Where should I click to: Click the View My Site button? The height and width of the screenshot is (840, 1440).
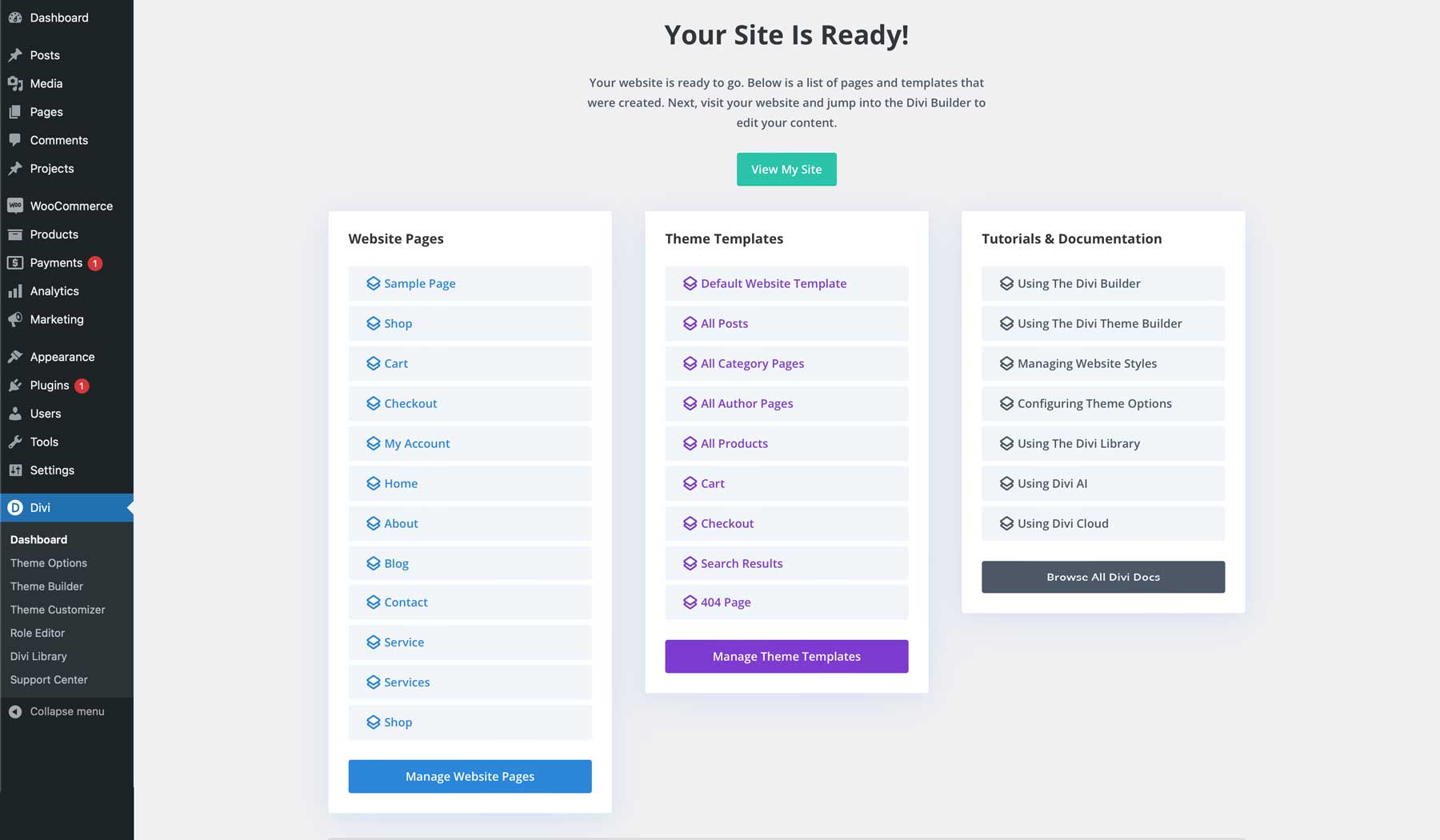pos(786,169)
